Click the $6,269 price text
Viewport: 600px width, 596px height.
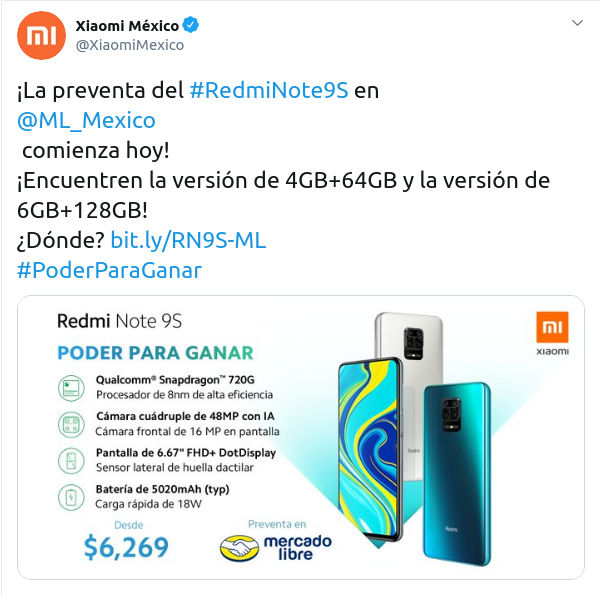(126, 547)
